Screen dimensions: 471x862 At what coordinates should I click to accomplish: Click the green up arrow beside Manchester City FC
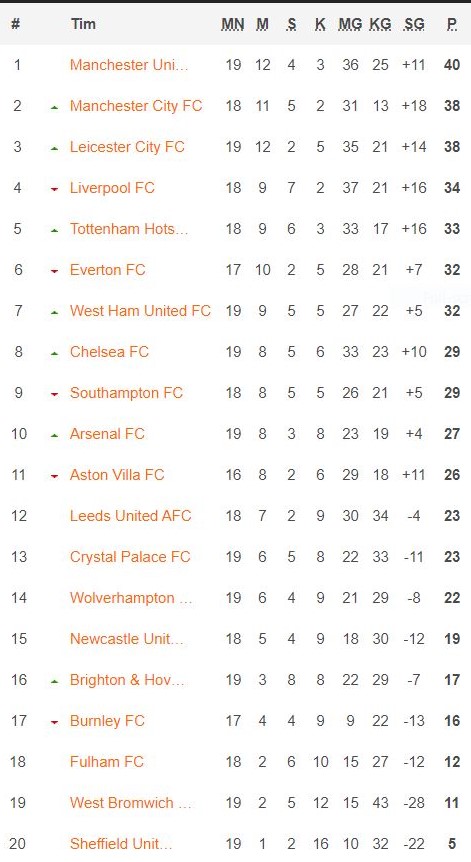click(54, 108)
